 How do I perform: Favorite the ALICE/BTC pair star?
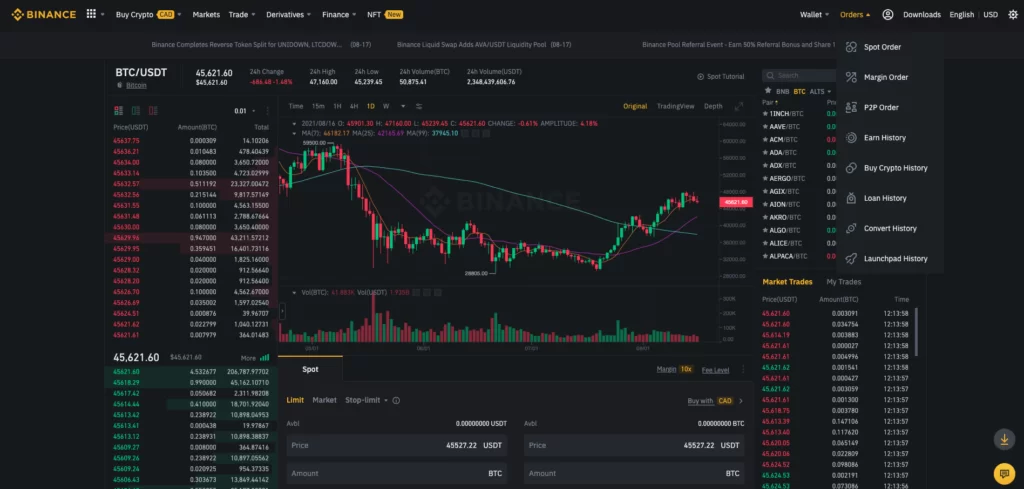tap(765, 243)
